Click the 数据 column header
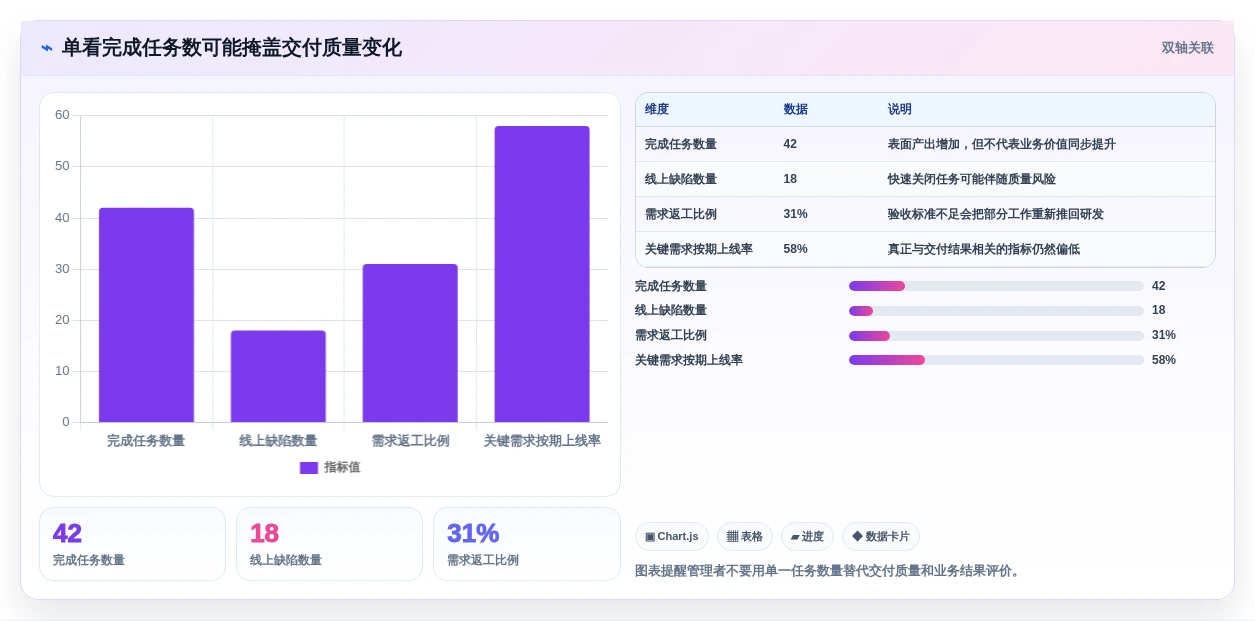Image resolution: width=1255 pixels, height=621 pixels. [796, 110]
